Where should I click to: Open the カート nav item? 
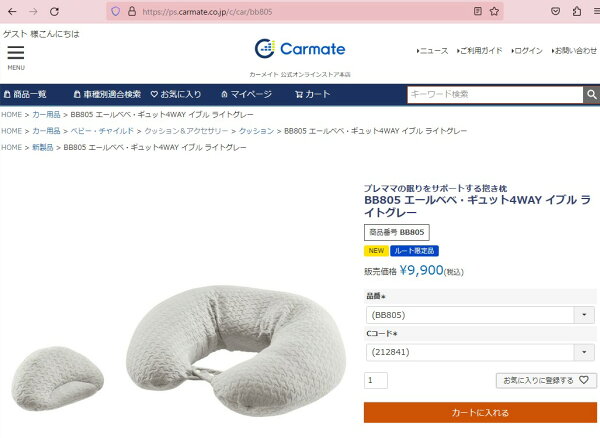[x=312, y=94]
